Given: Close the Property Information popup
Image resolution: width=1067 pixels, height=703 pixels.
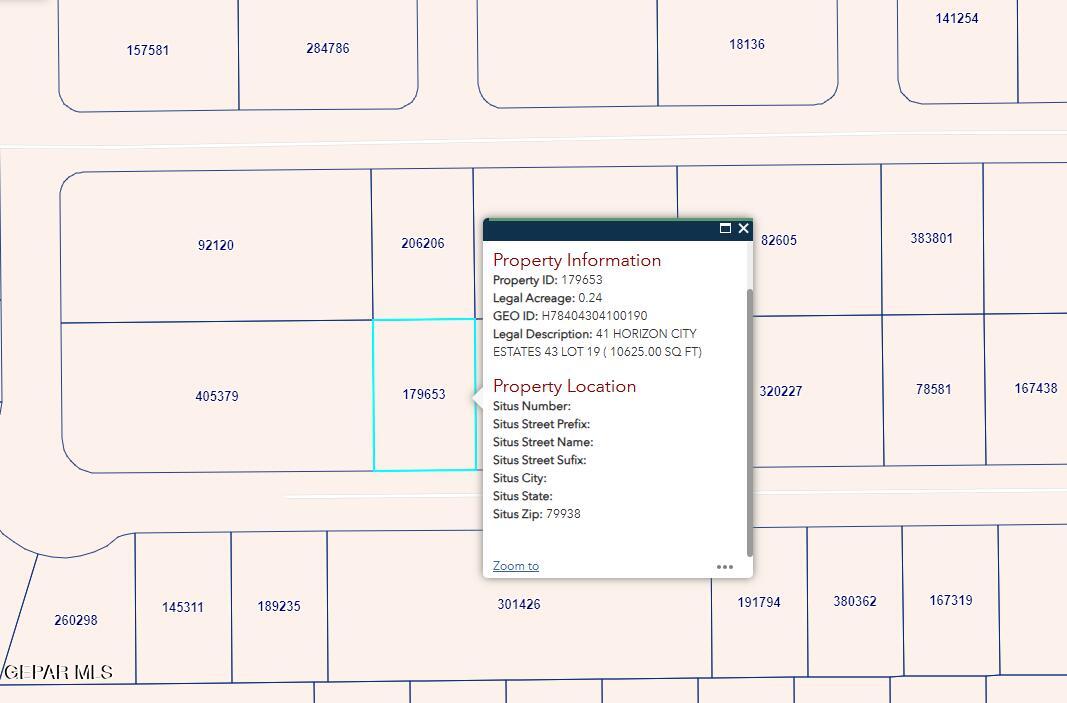Looking at the screenshot, I should click(743, 228).
